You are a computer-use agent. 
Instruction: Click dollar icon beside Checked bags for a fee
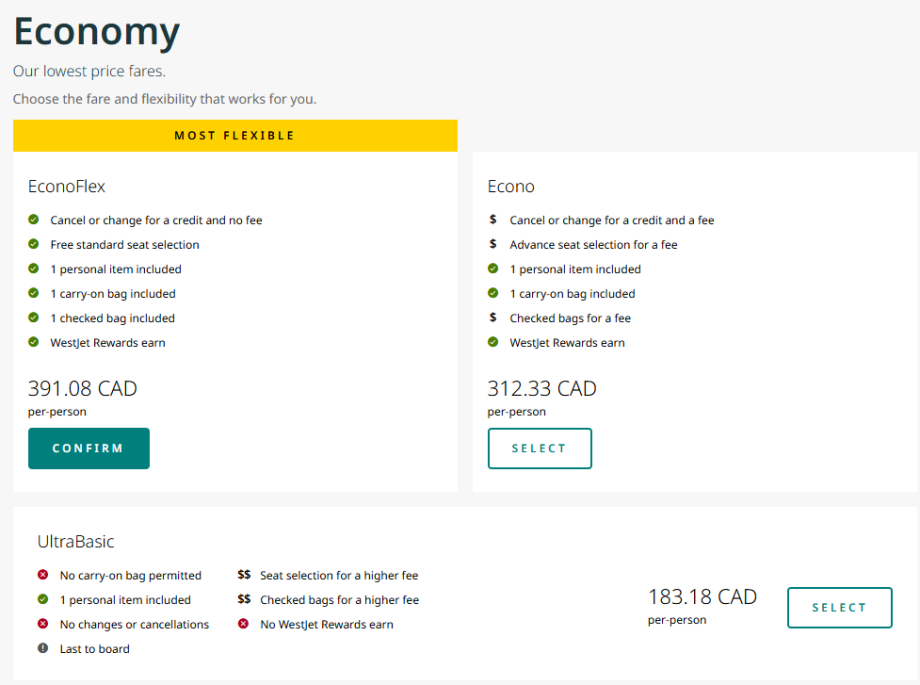pyautogui.click(x=493, y=318)
